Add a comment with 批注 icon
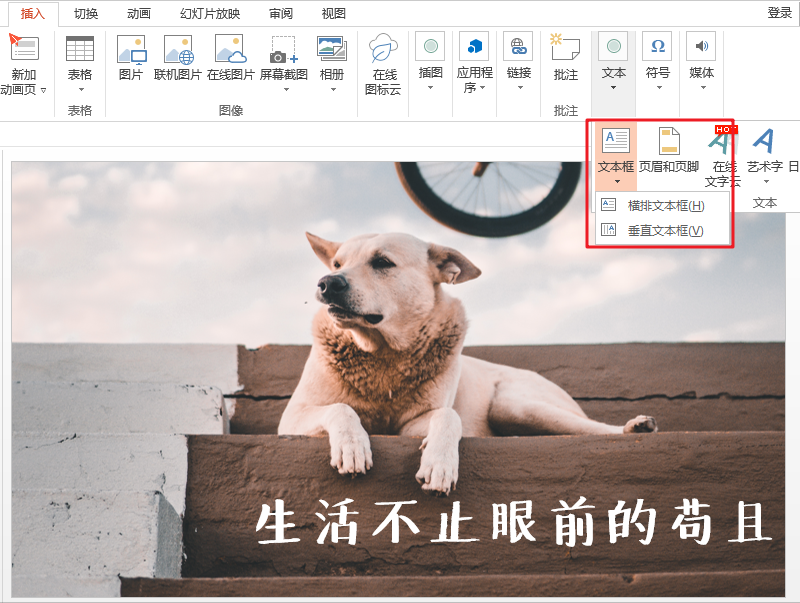Viewport: 800px width, 603px height. point(565,47)
